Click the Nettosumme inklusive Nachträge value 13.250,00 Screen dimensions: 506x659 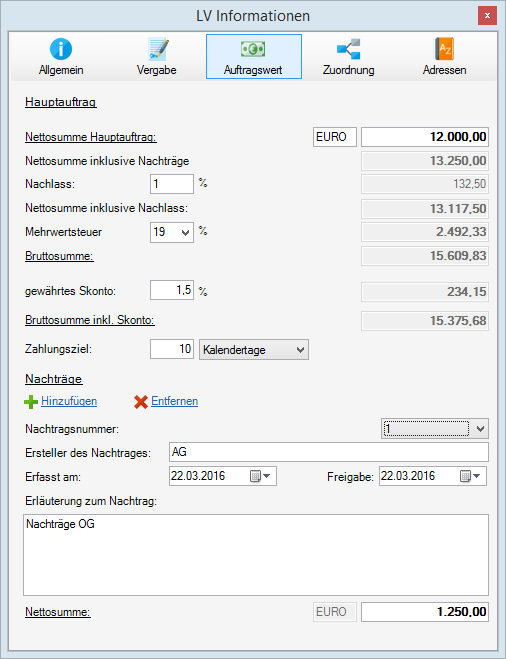point(425,161)
